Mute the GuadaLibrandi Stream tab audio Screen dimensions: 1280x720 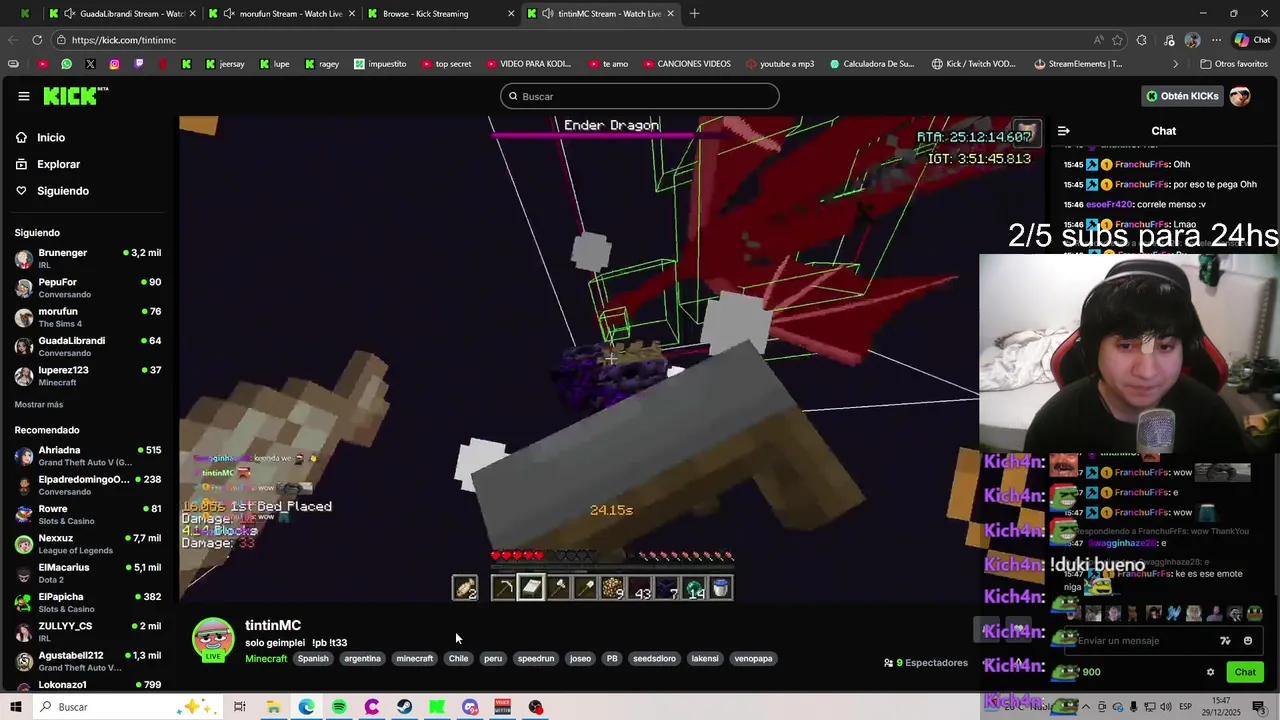(68, 14)
